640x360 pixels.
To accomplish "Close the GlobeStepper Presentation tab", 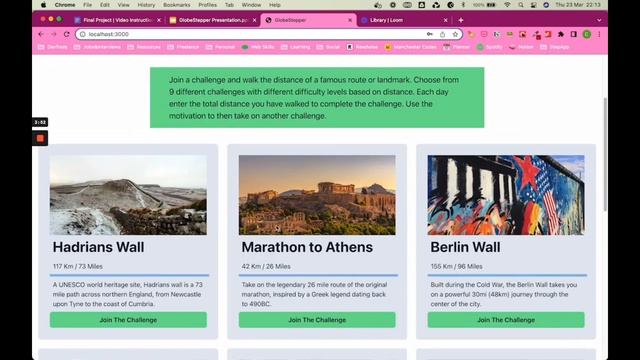I will tap(254, 20).
